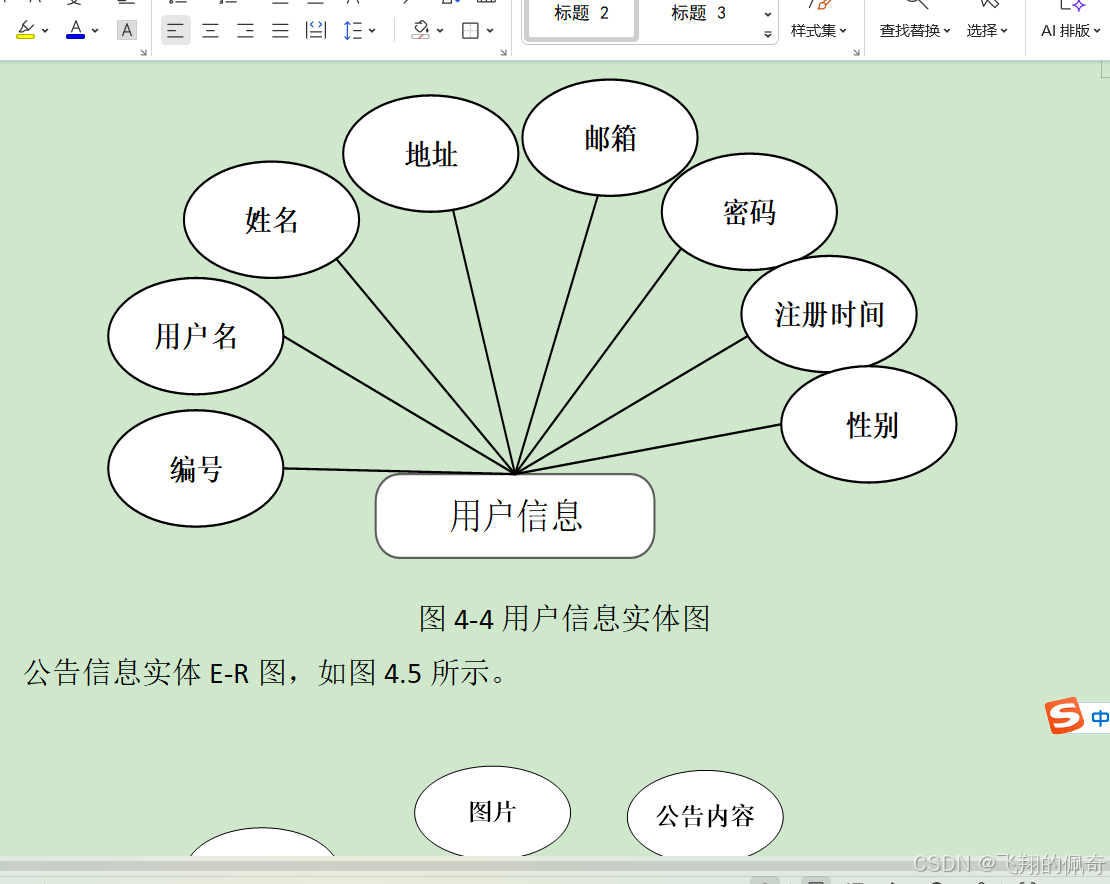The height and width of the screenshot is (884, 1110).
Task: Click the character shading A icon
Action: tap(127, 30)
